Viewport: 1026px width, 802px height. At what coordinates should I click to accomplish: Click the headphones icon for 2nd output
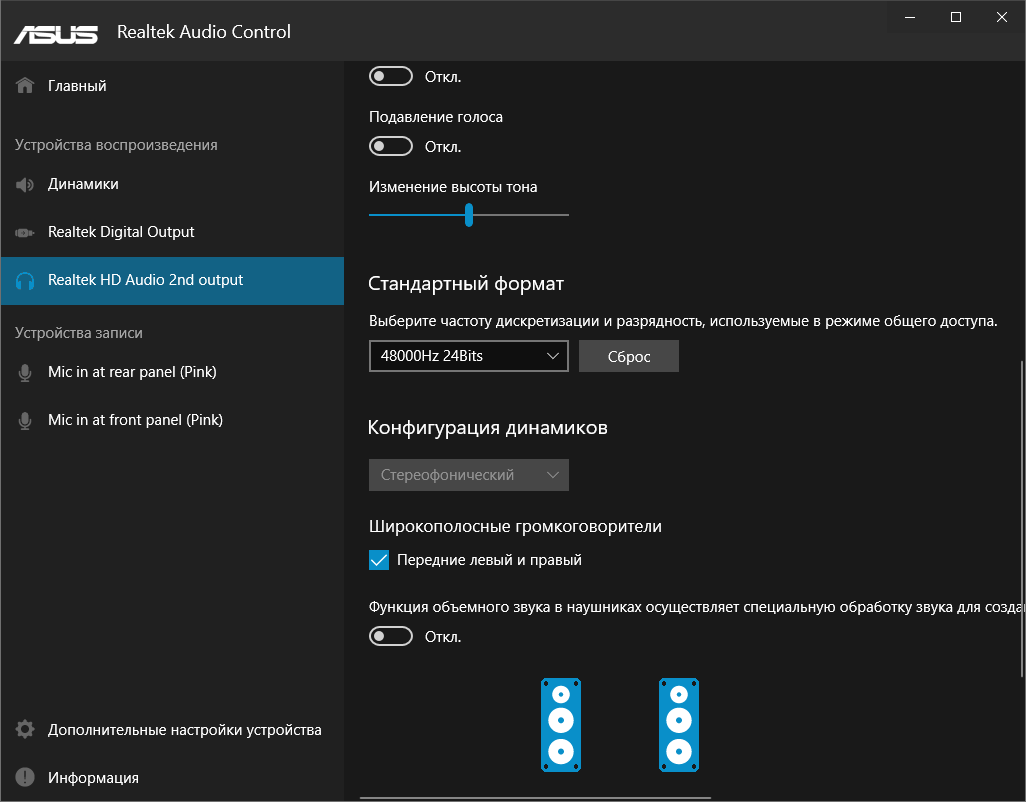coord(26,281)
